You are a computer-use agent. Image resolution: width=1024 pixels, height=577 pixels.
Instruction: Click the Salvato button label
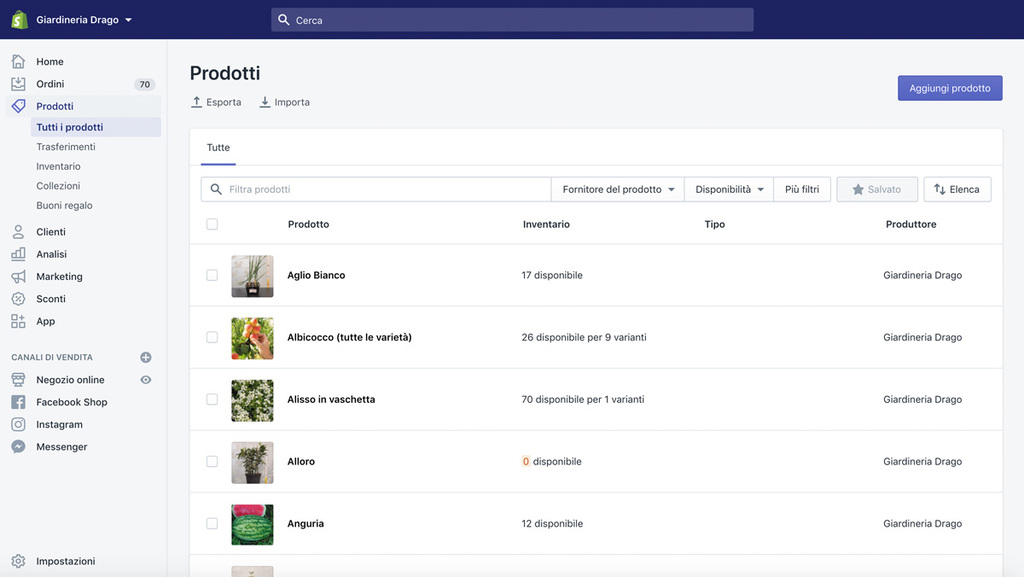click(x=884, y=189)
